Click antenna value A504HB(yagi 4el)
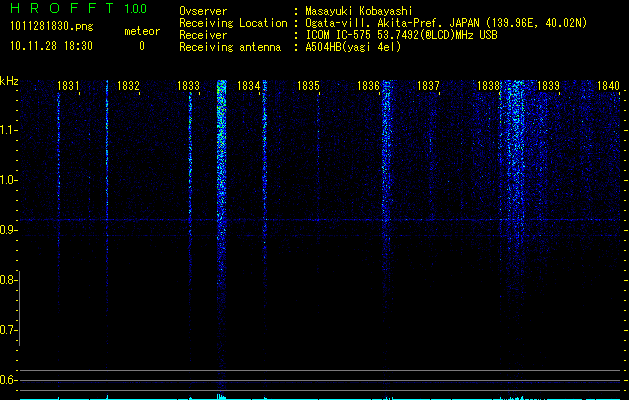 click(x=353, y=47)
